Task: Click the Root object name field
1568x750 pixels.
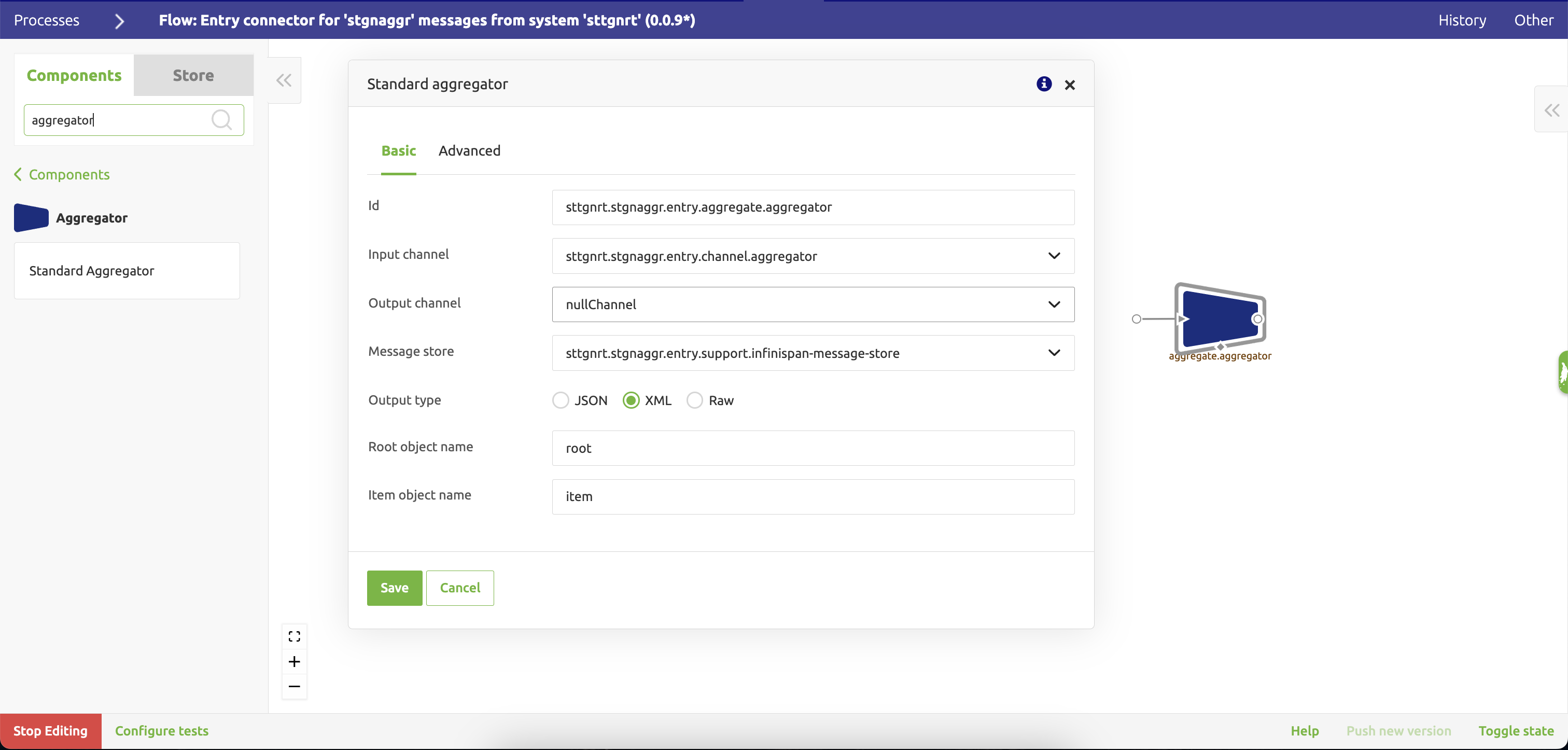Action: 813,448
